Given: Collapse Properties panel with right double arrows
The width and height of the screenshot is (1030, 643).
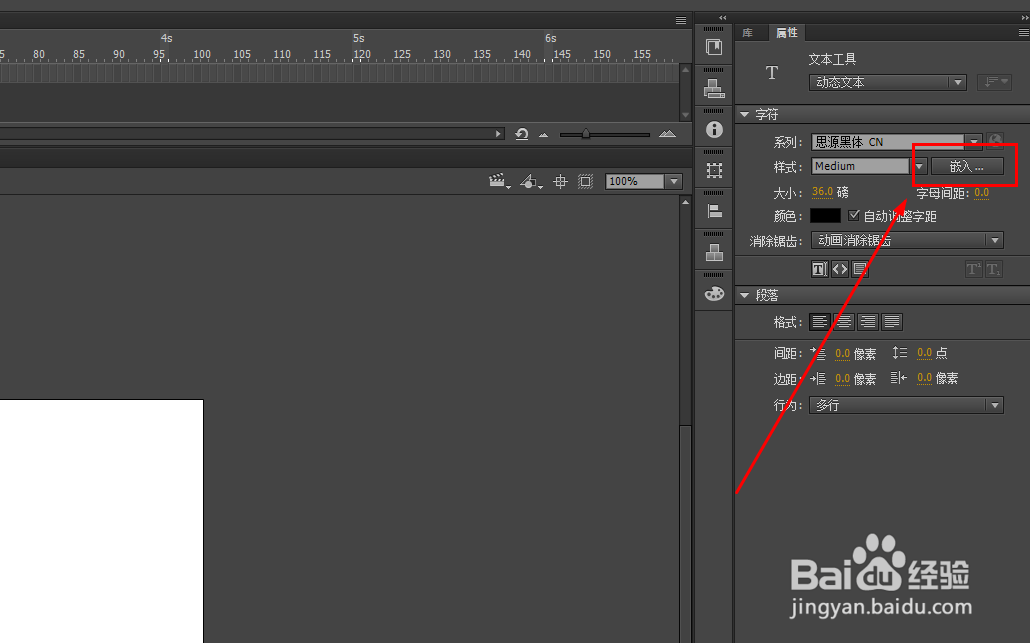Looking at the screenshot, I should pyautogui.click(x=1025, y=18).
